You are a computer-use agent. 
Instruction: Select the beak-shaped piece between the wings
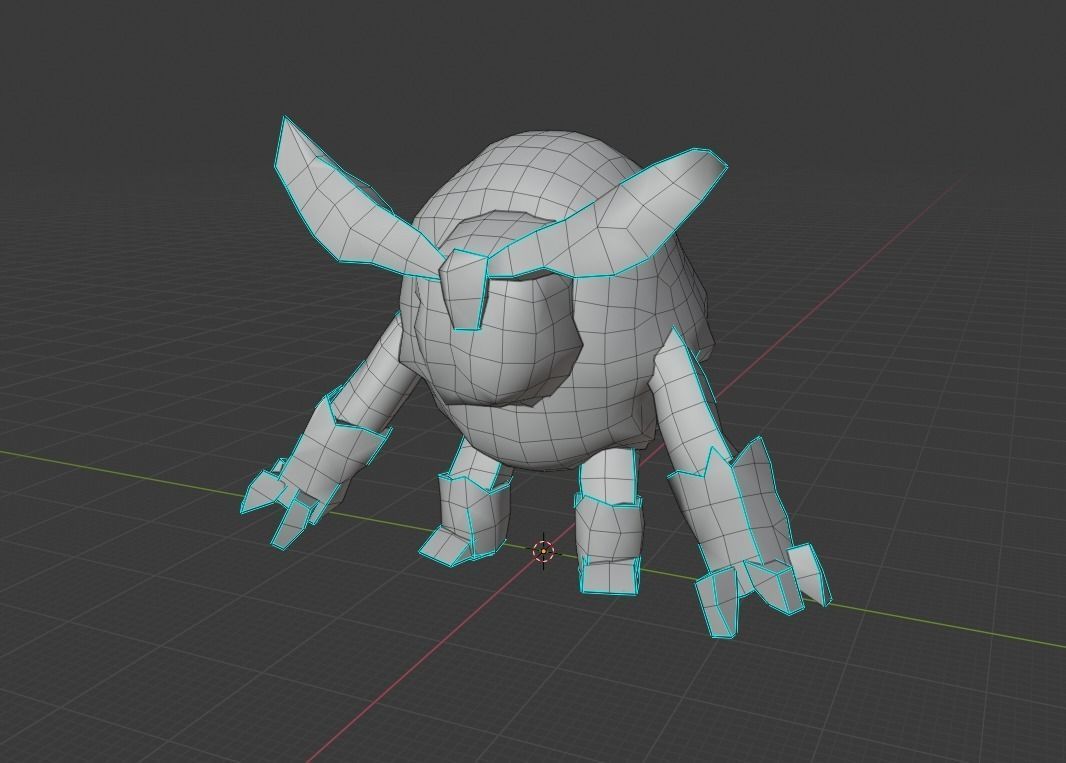[464, 290]
